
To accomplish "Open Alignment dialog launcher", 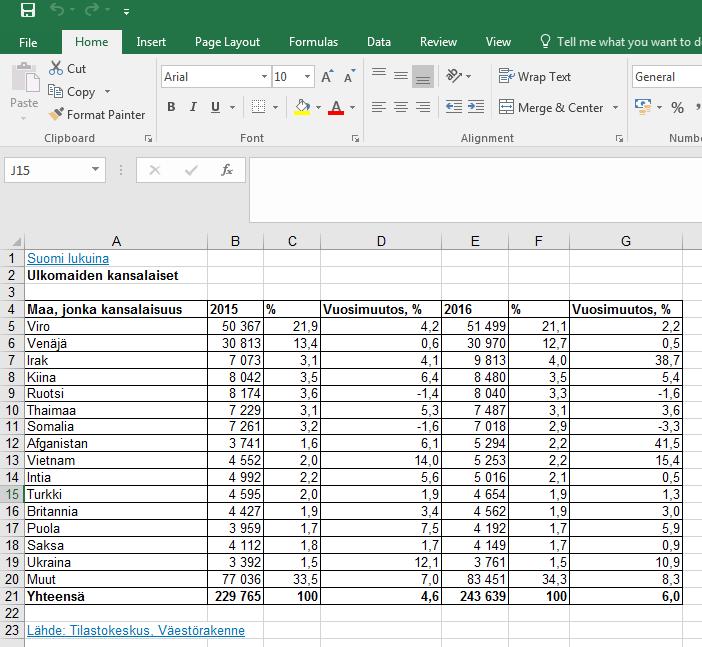I will 619,139.
